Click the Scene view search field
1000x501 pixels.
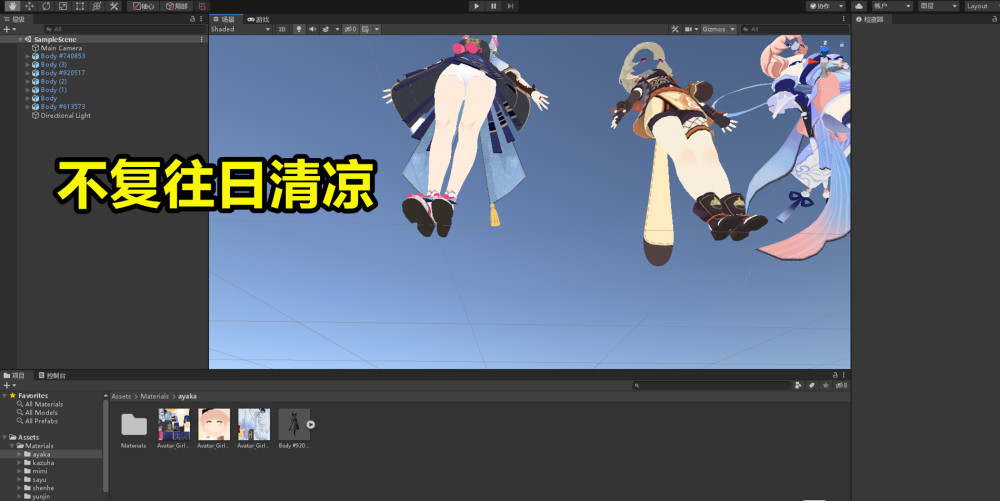(x=794, y=29)
